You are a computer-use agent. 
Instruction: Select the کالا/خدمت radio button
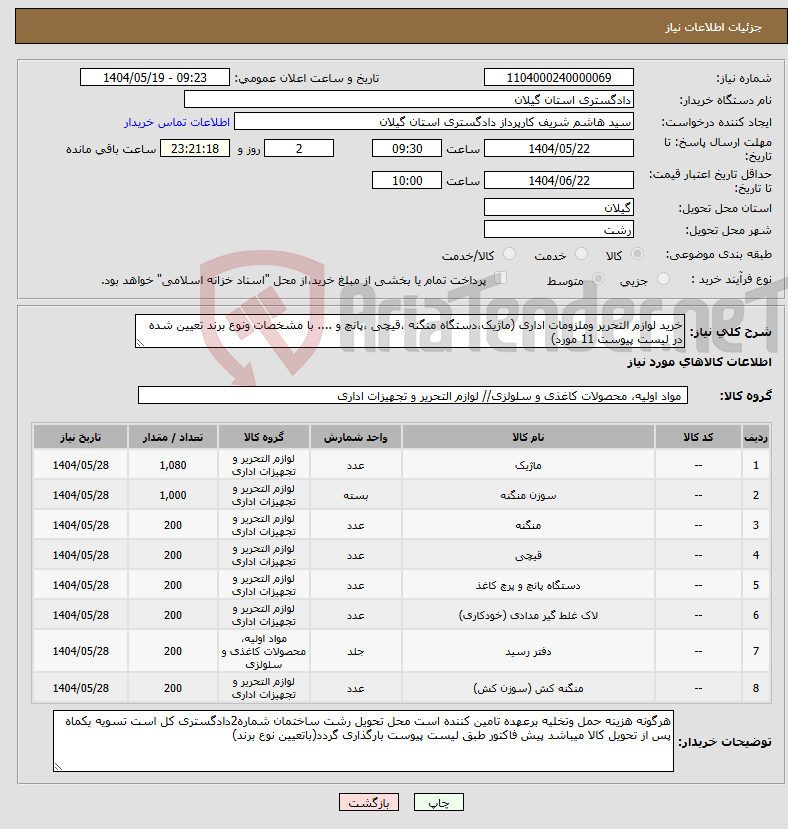tap(509, 254)
